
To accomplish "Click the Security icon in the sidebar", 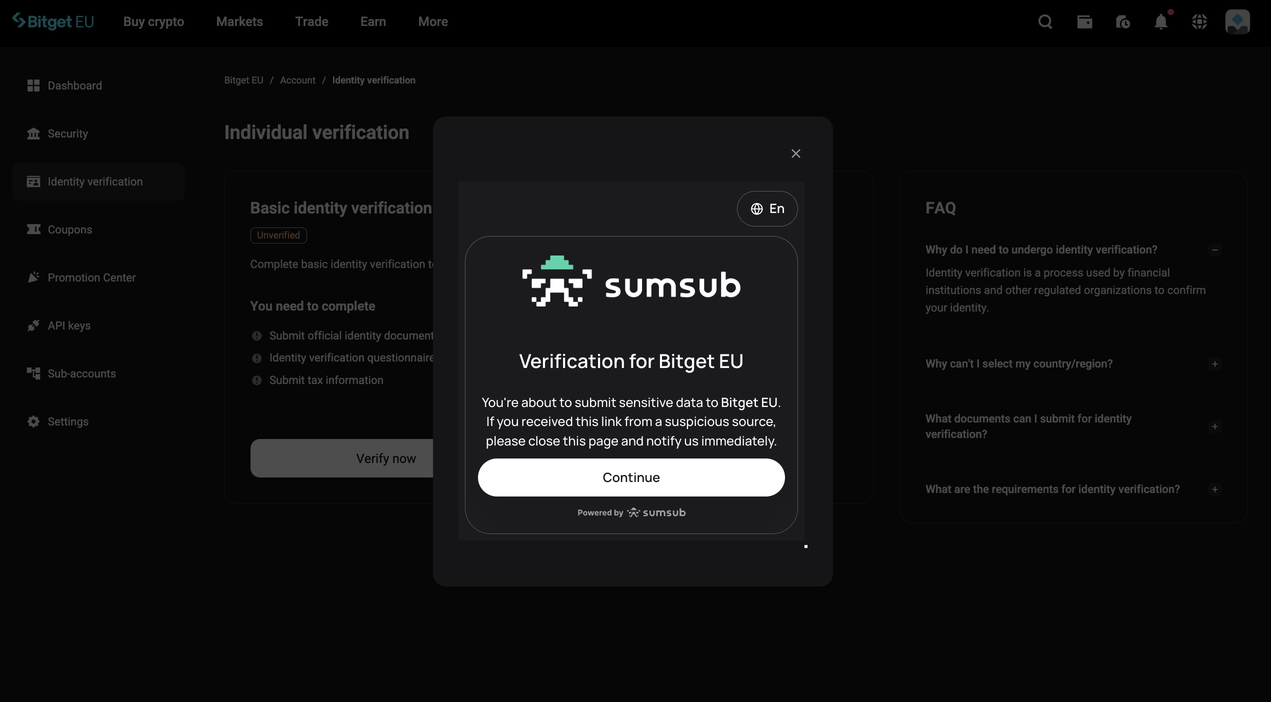I will (x=33, y=134).
